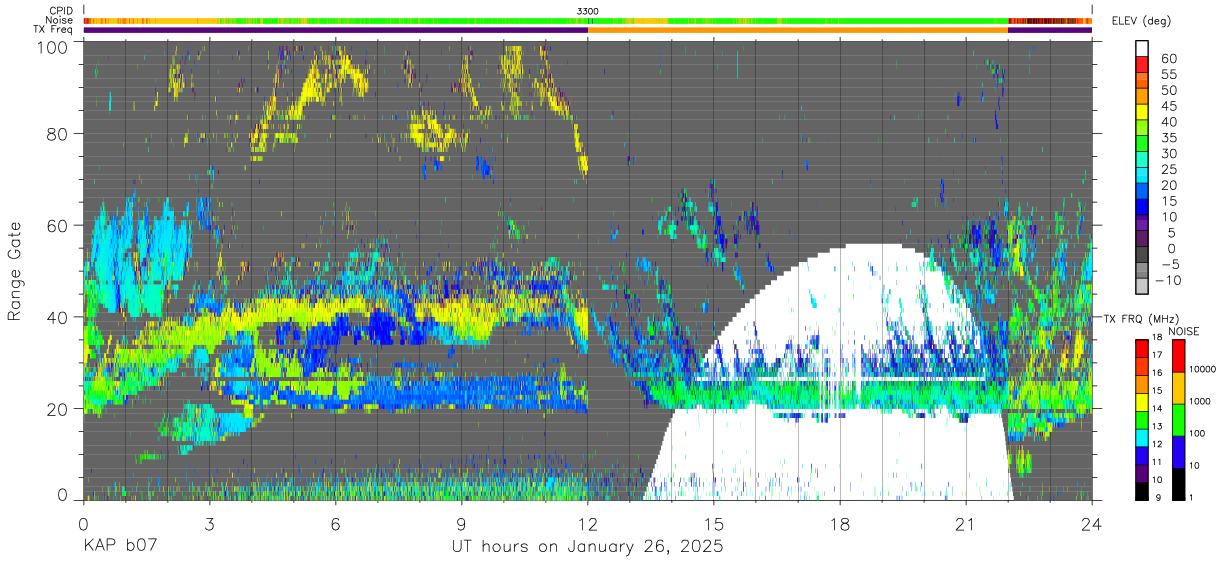Image resolution: width=1228 pixels, height=567 pixels.
Task: Click the '100' tick on the Range Gate axis
Action: tap(52, 46)
